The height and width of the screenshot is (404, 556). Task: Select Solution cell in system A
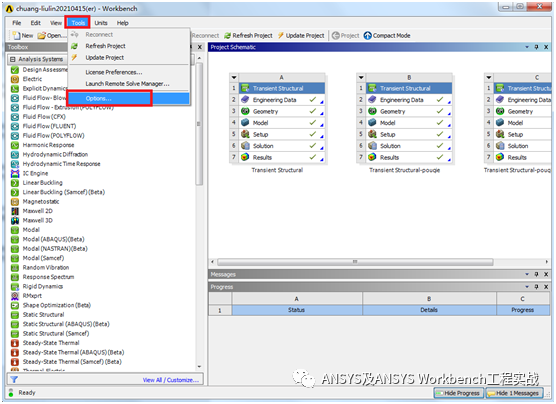click(x=282, y=146)
